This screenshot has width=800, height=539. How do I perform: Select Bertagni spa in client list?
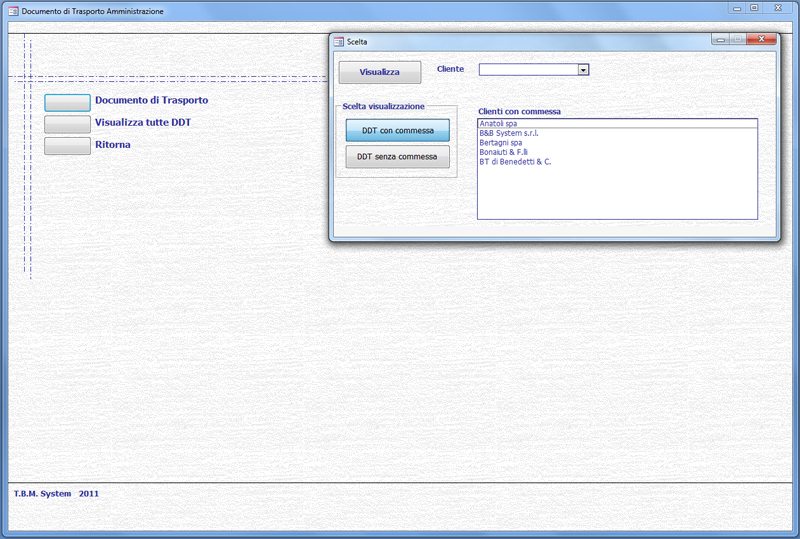pyautogui.click(x=617, y=143)
